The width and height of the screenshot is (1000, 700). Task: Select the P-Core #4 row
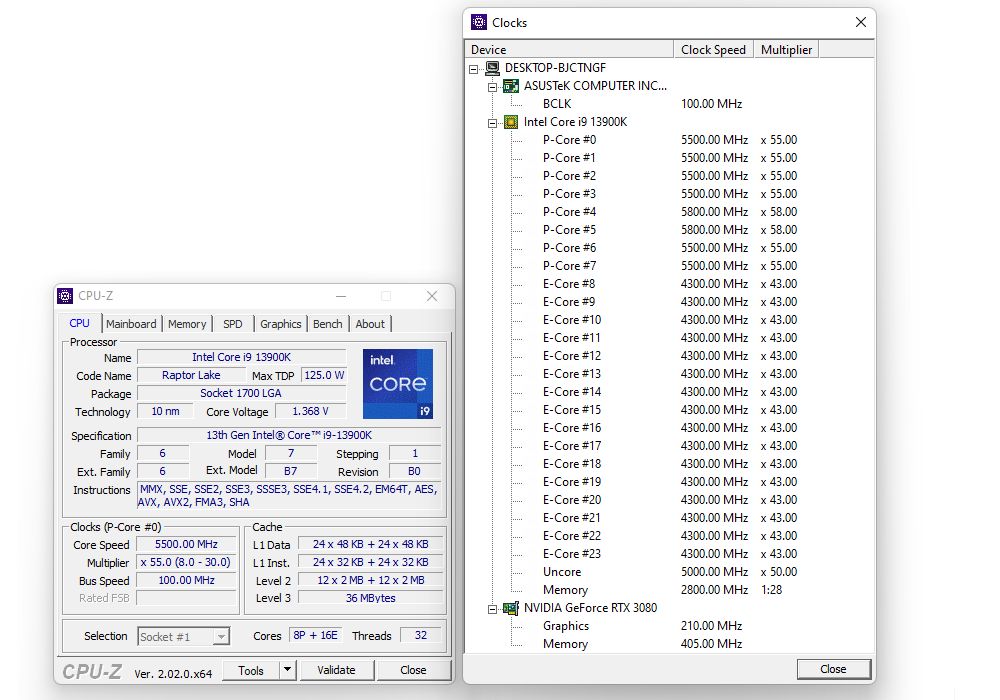tap(670, 212)
